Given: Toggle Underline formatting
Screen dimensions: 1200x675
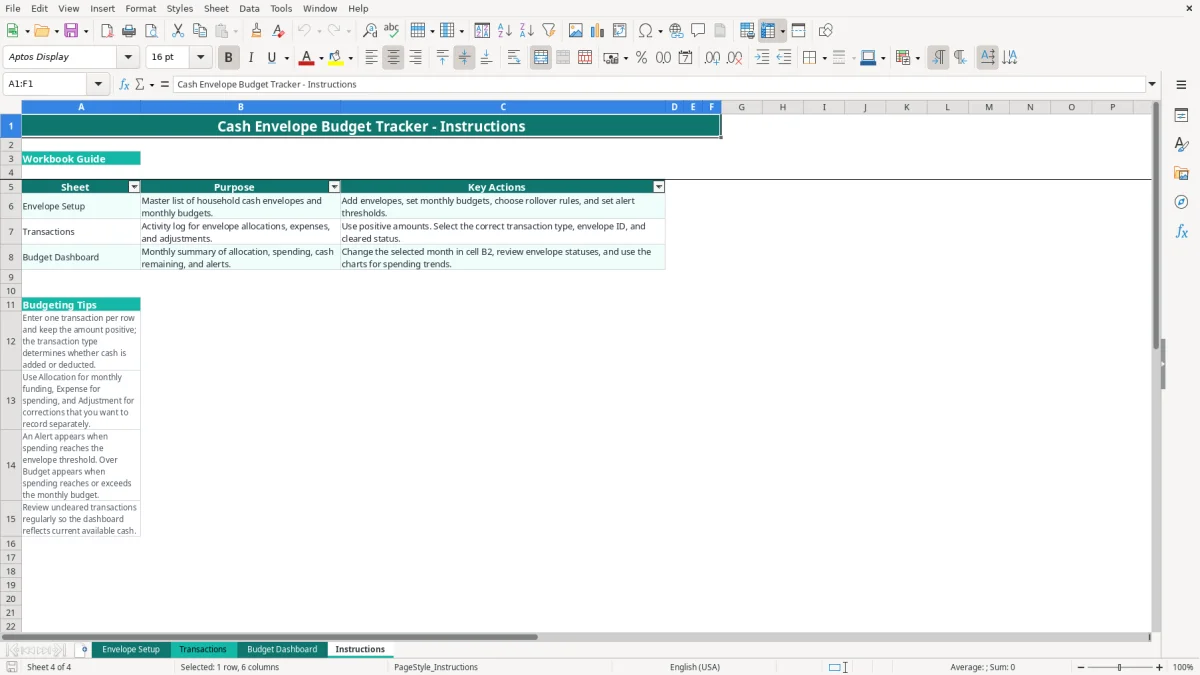Looking at the screenshot, I should (271, 58).
